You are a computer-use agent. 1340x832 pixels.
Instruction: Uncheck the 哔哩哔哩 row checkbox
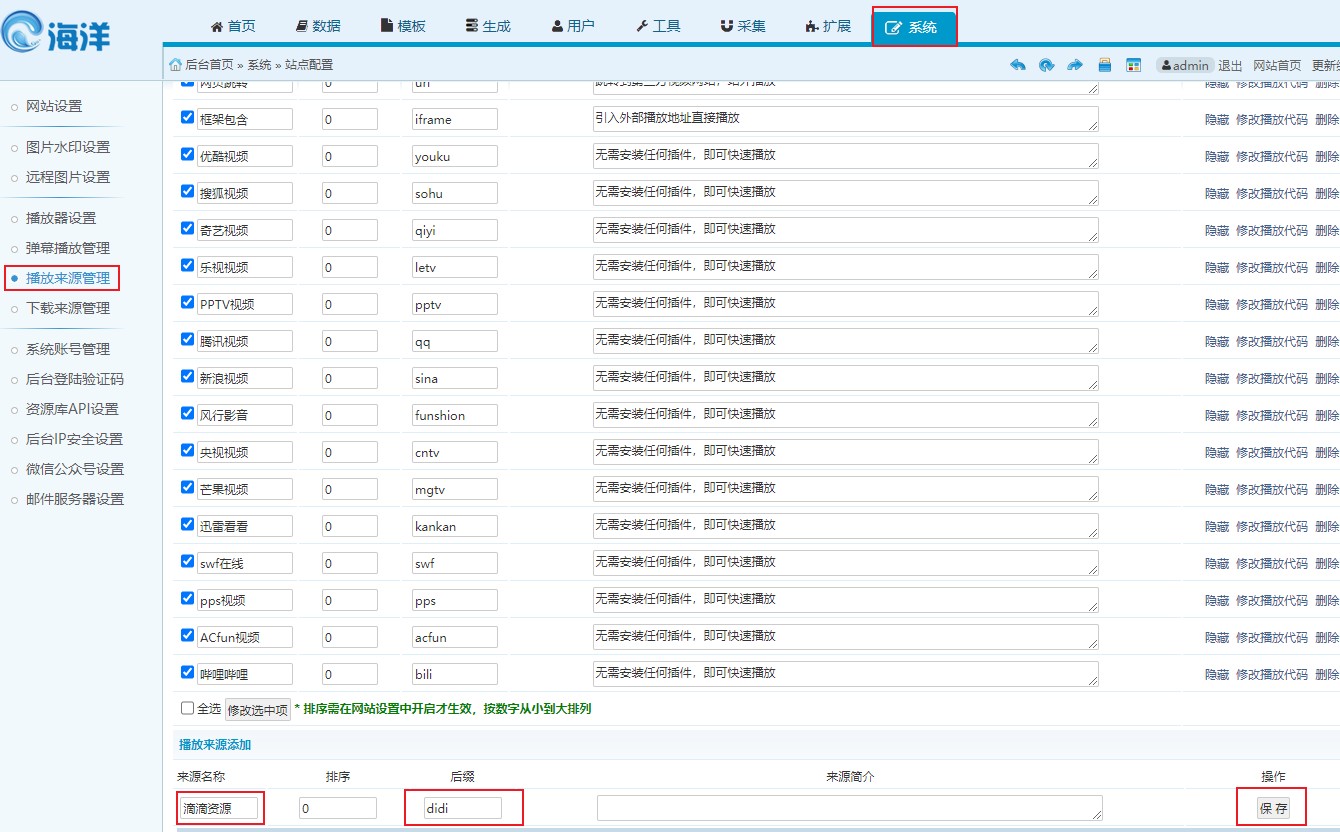pyautogui.click(x=187, y=672)
